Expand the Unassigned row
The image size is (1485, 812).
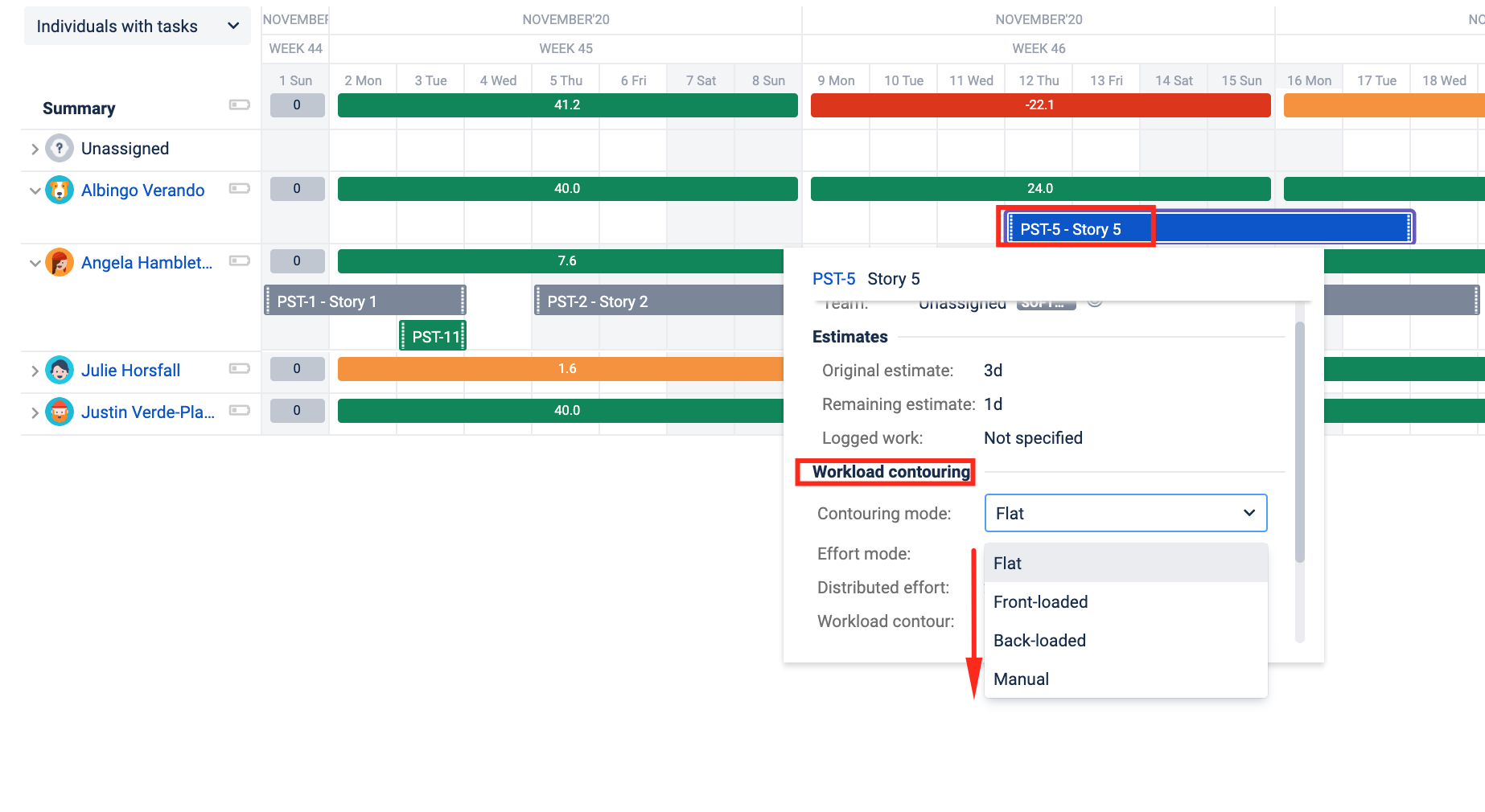[x=35, y=150]
